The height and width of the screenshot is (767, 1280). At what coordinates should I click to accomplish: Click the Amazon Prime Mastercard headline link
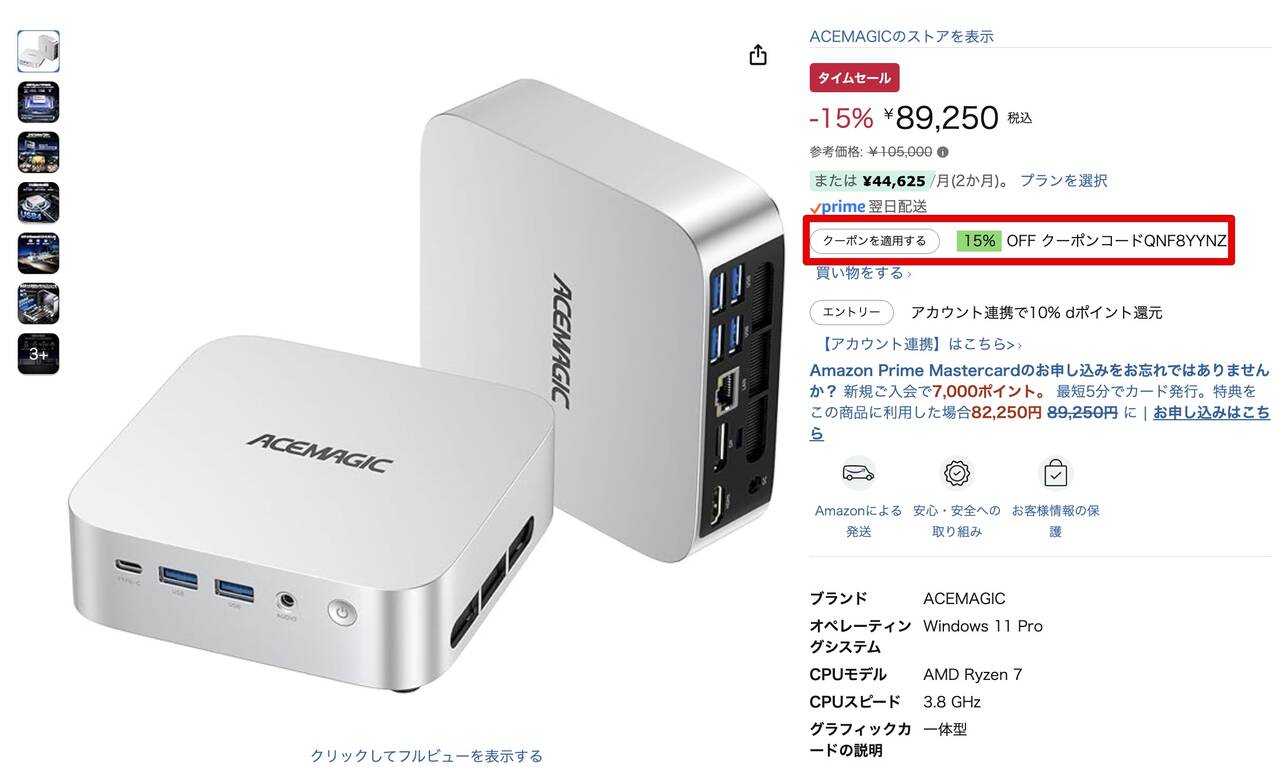[x=1039, y=380]
